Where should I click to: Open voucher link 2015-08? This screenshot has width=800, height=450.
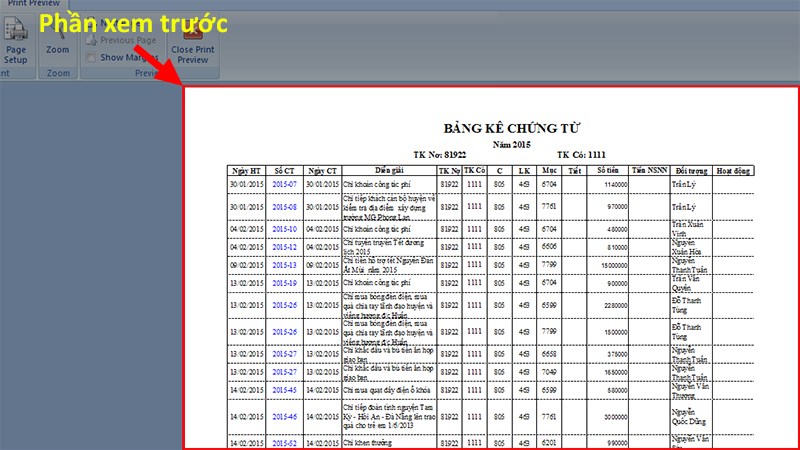tap(284, 207)
